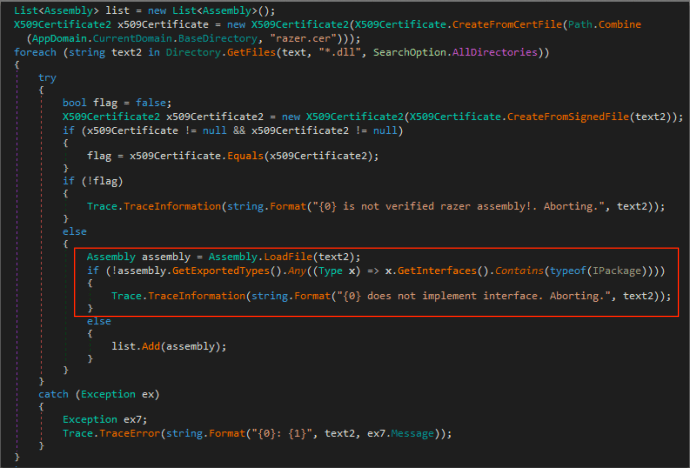Place cursor on the try keyword

[x=47, y=77]
